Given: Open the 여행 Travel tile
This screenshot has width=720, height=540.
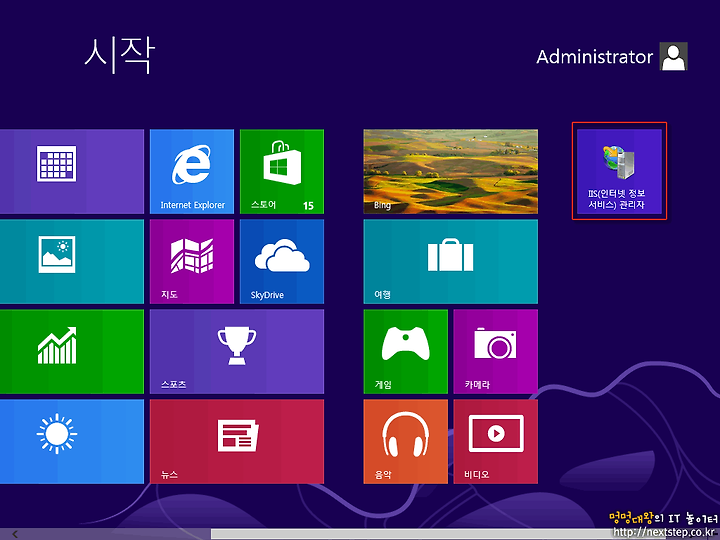Looking at the screenshot, I should pos(450,261).
